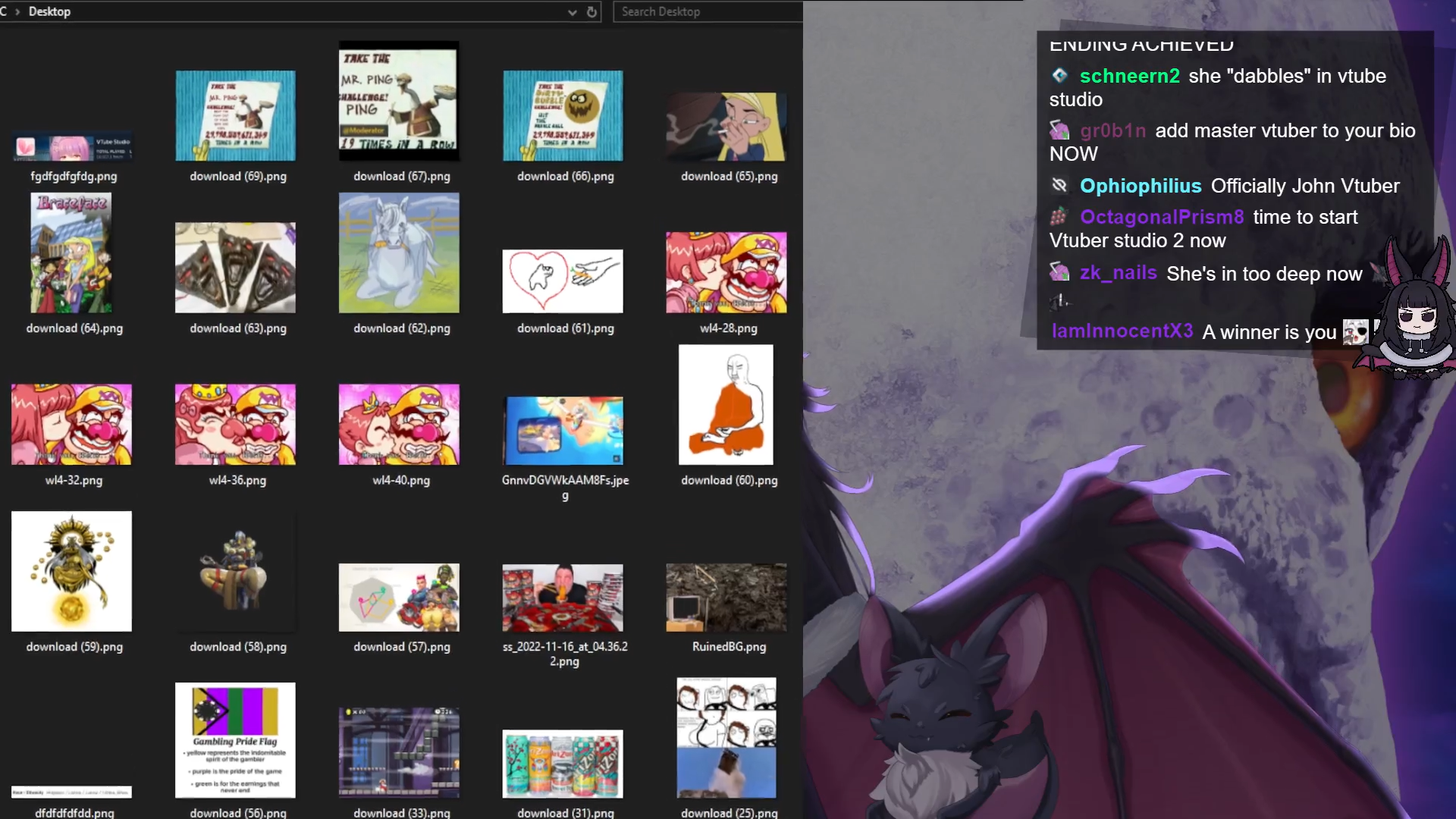Select the wl4-28.png Wario image
This screenshot has height=819, width=1456.
click(x=726, y=272)
